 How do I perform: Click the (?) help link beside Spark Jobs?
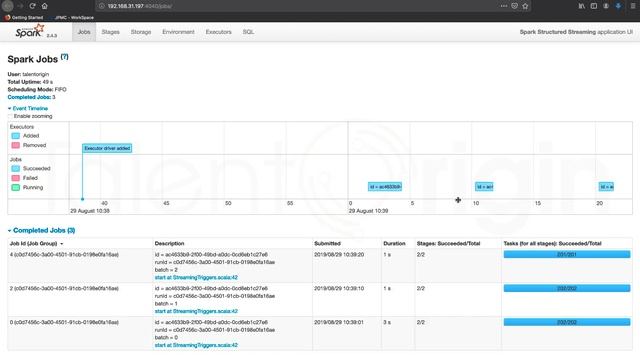pos(64,57)
